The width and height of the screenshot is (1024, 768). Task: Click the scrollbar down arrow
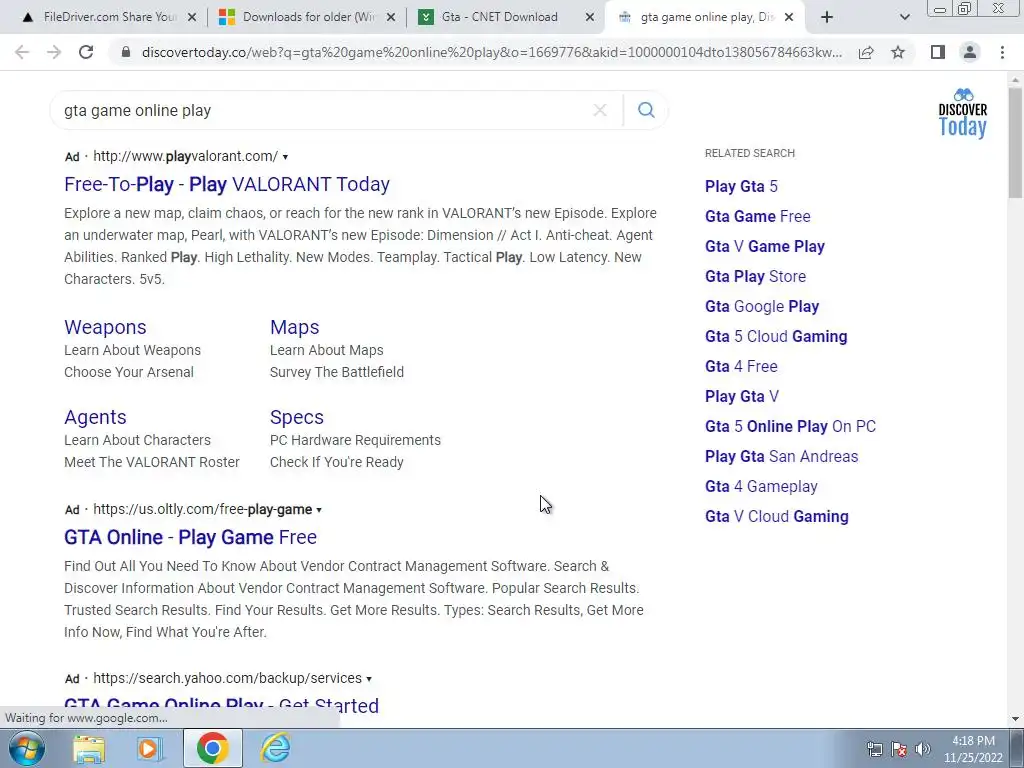1015,719
